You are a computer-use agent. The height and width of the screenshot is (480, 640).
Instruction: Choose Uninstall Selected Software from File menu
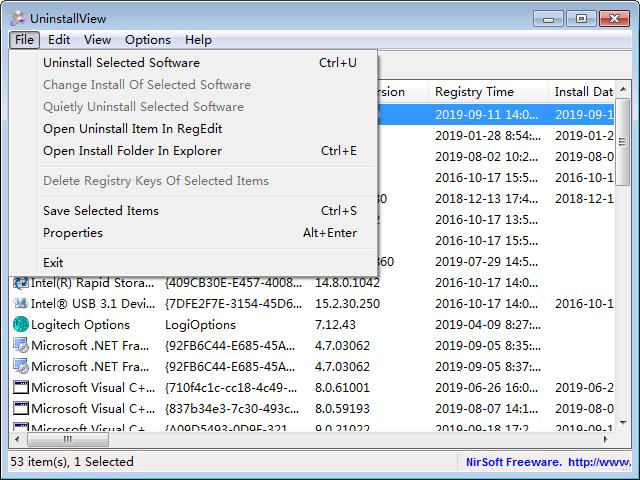point(121,63)
